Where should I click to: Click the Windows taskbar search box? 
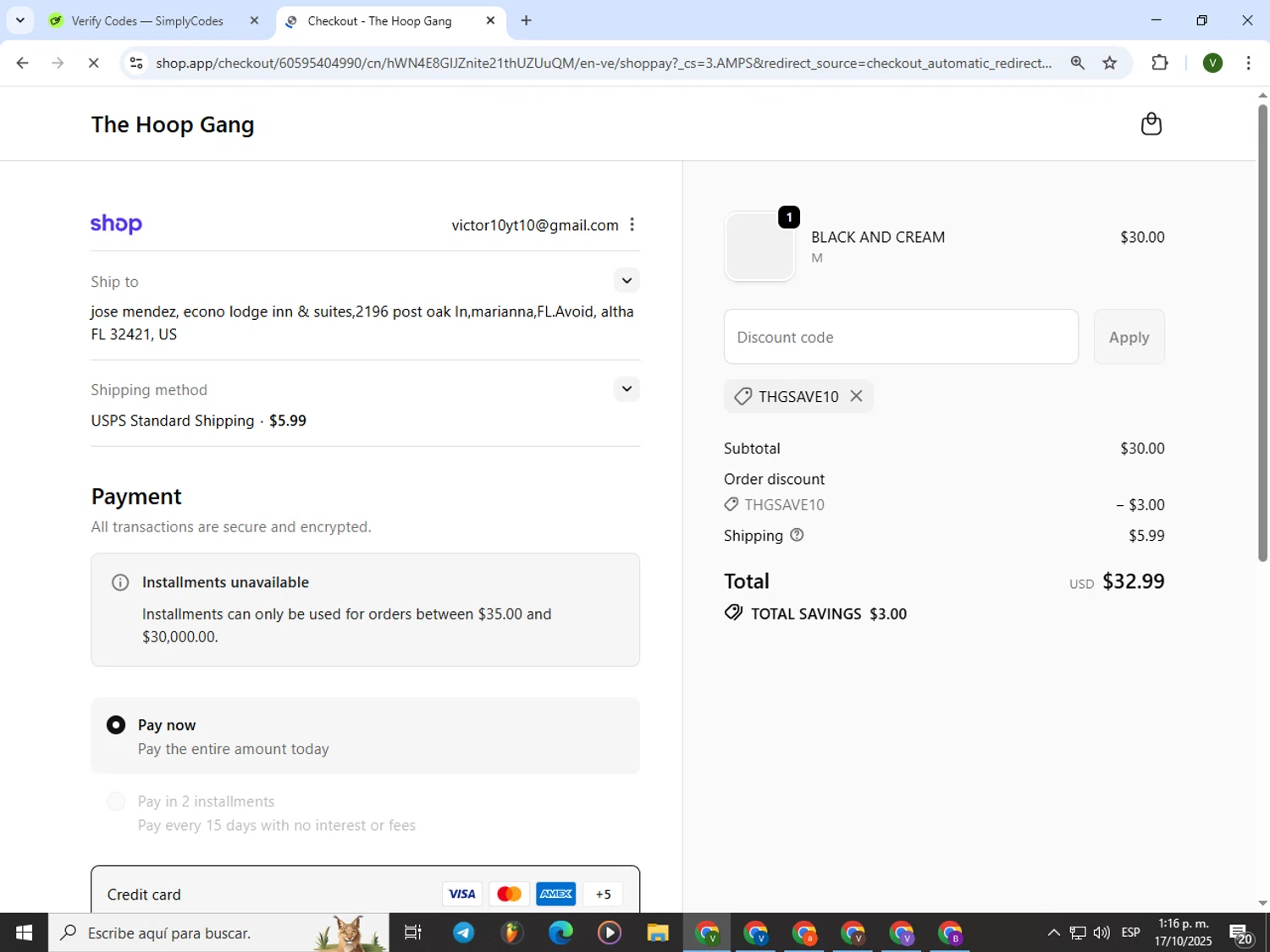218,933
